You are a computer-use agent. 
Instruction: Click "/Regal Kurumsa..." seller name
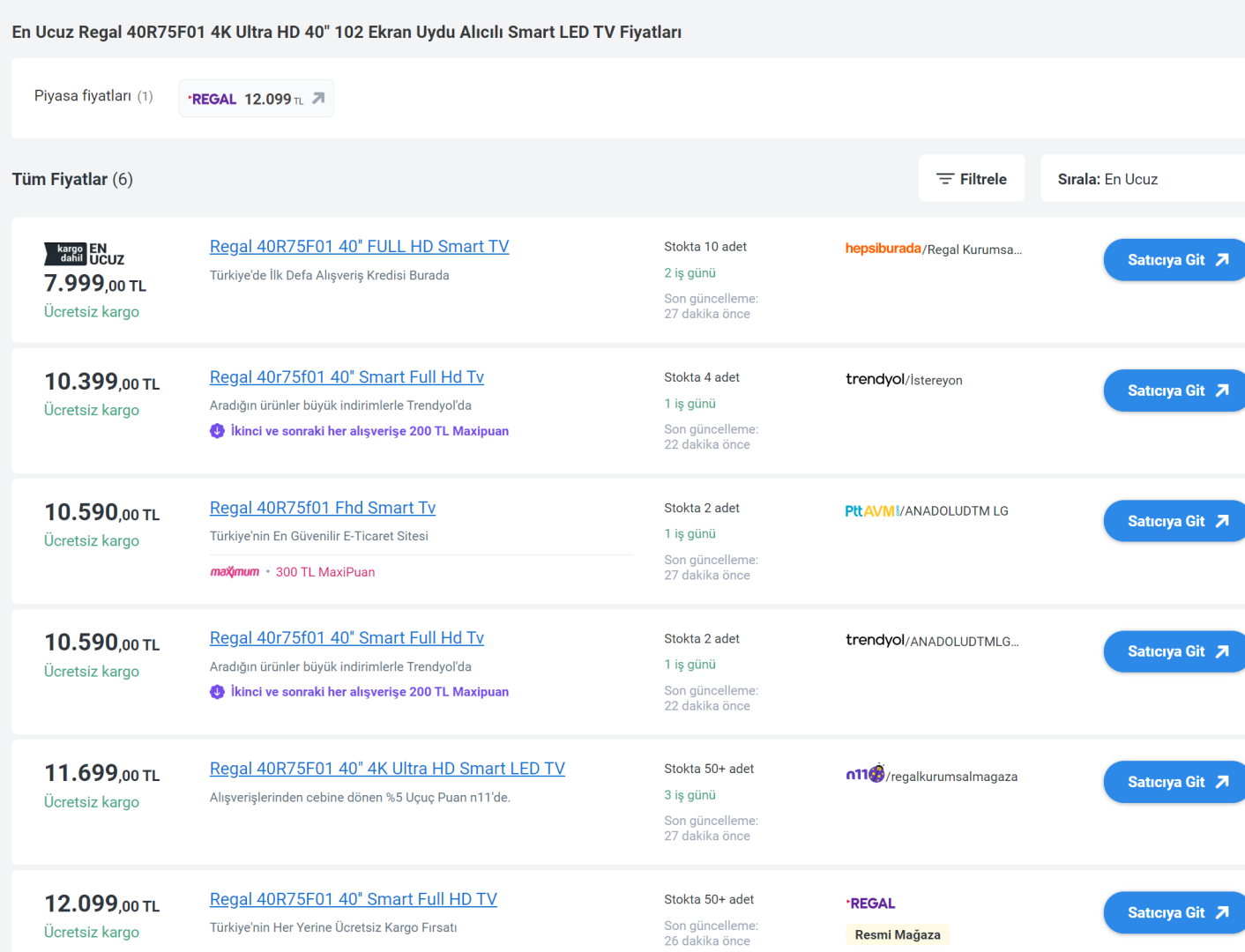coord(973,249)
